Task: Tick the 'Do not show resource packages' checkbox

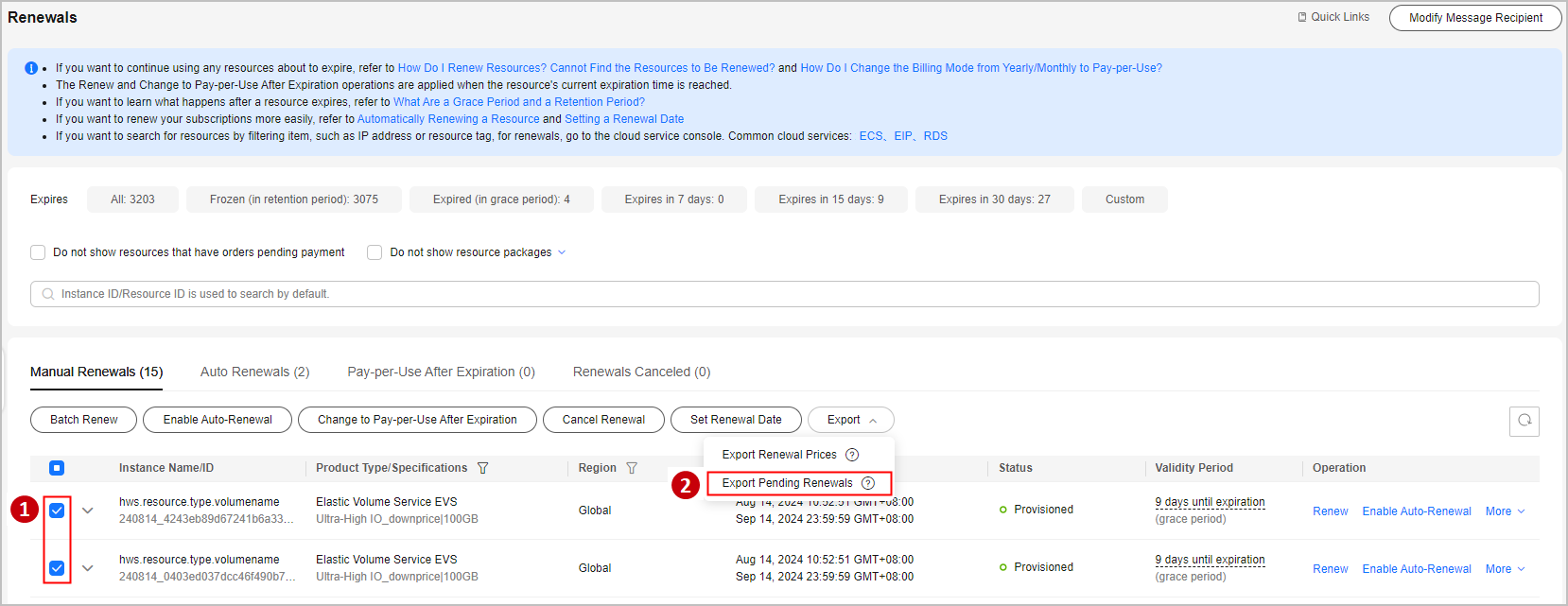Action: click(x=375, y=252)
